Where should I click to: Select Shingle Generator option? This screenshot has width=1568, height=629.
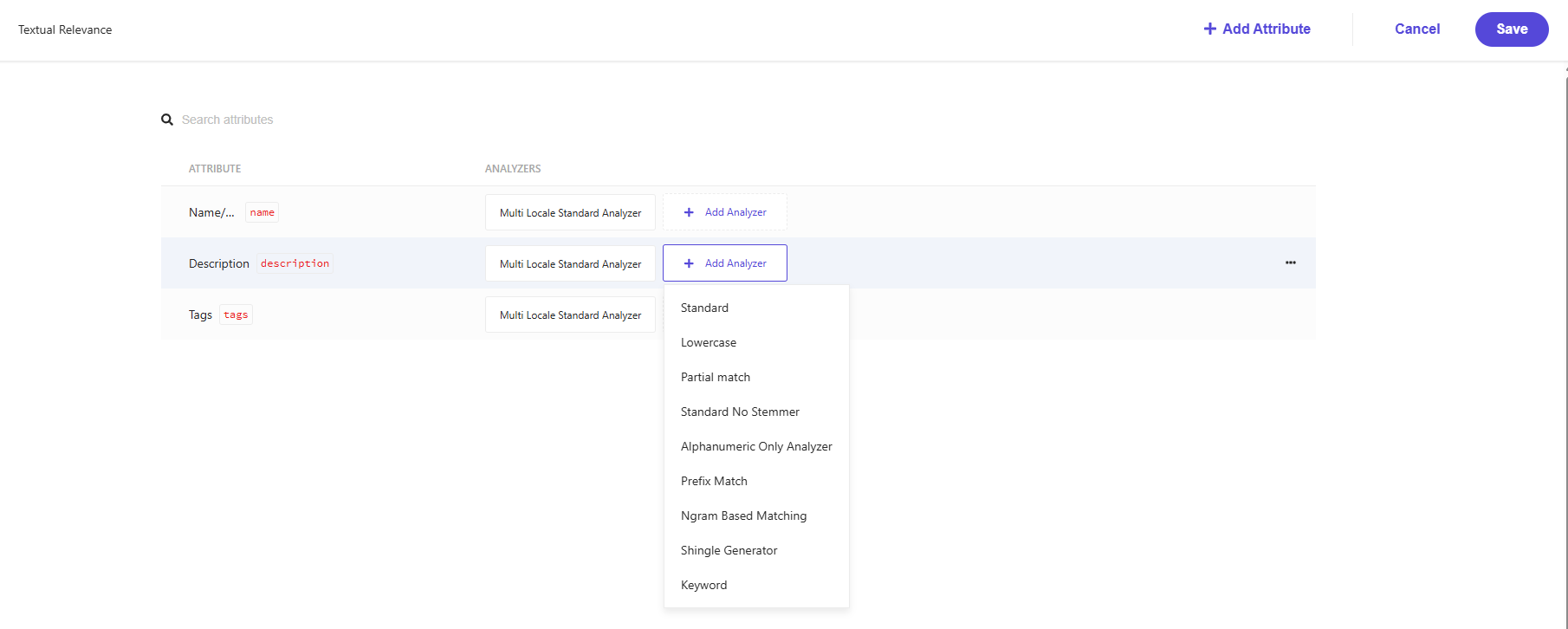(x=729, y=550)
